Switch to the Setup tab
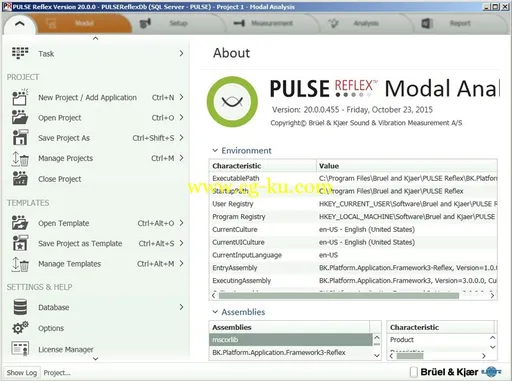512x381 pixels. [x=178, y=23]
